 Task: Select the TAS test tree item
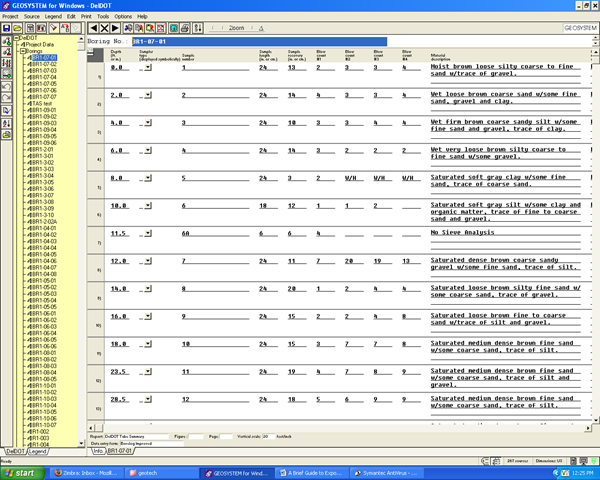tap(42, 103)
